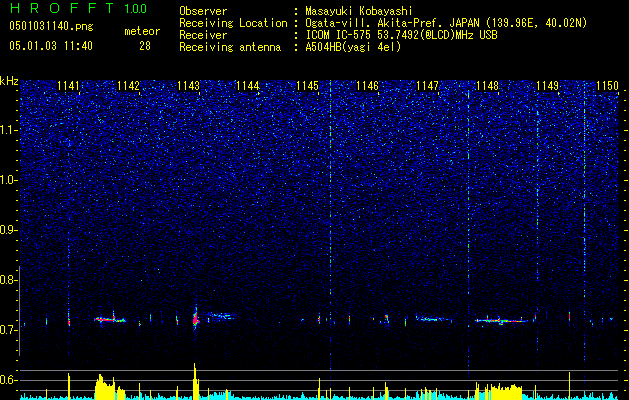Click the Ogata-vill. Akita-Pref. JAPAN location text
Image resolution: width=629 pixels, height=400 pixels.
point(446,23)
